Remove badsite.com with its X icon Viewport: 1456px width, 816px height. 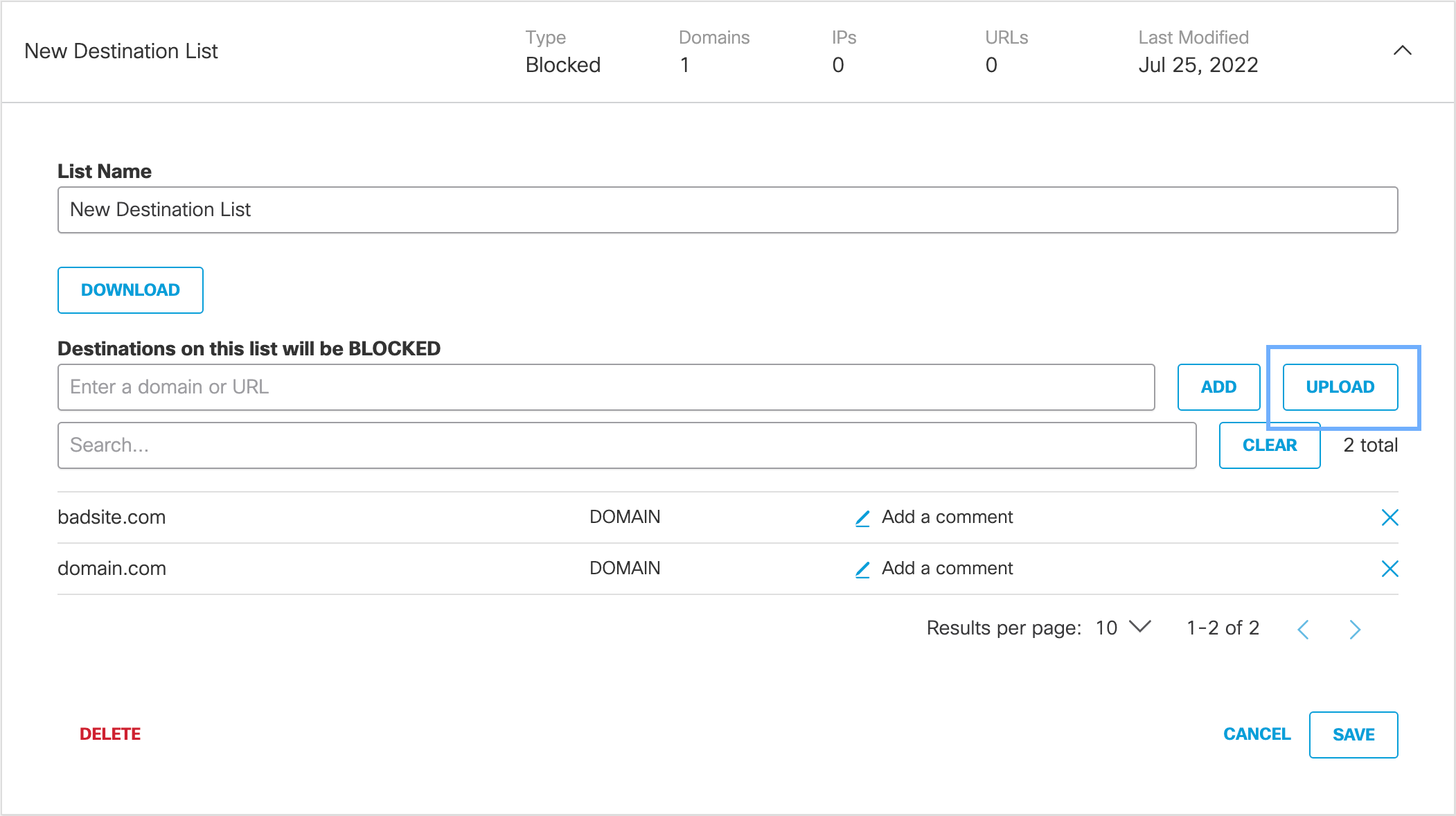coord(1390,517)
